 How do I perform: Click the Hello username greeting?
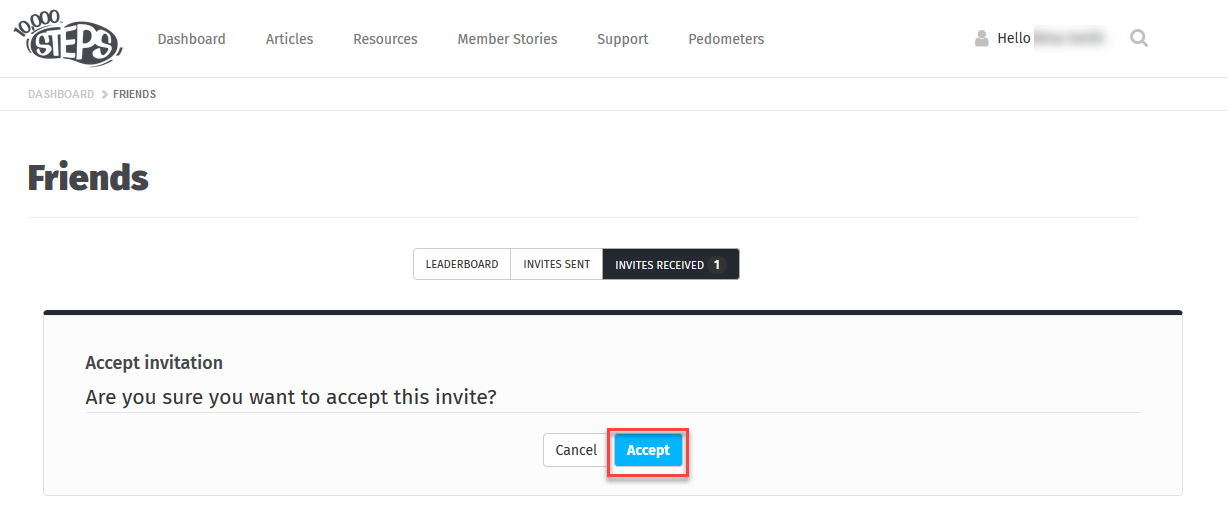(x=1051, y=39)
